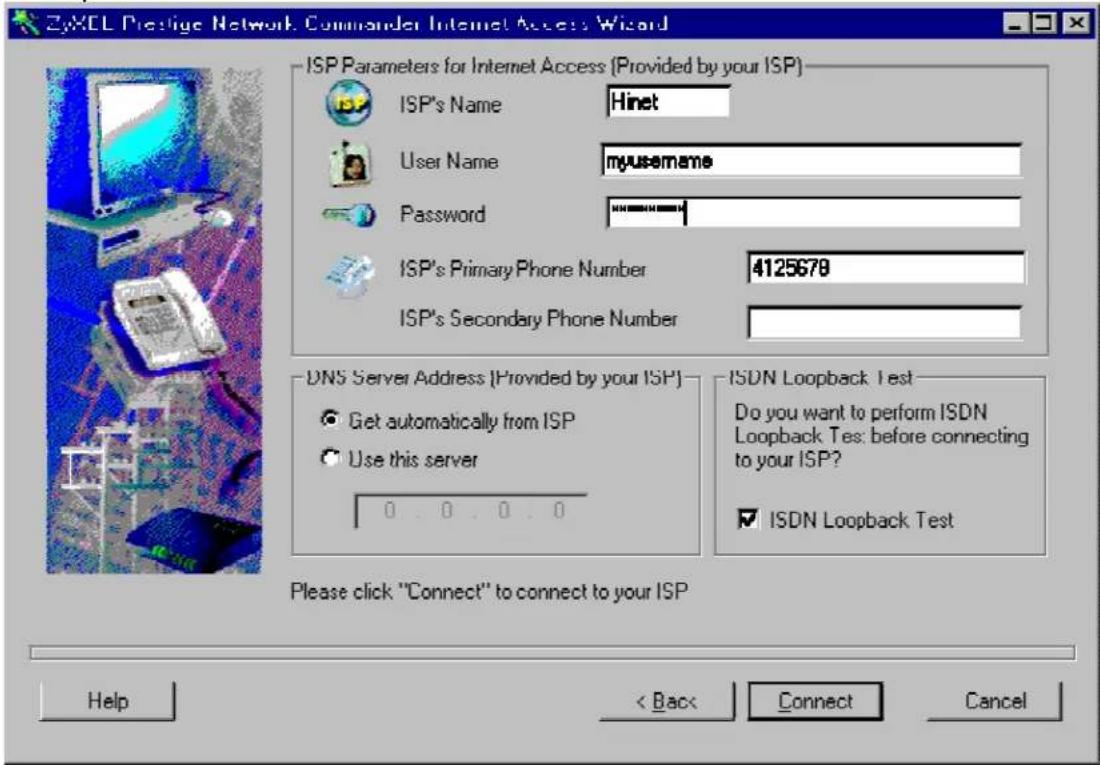Focus ISP's Secondary Phone Number field
This screenshot has width=1100, height=765.
pyautogui.click(x=885, y=322)
